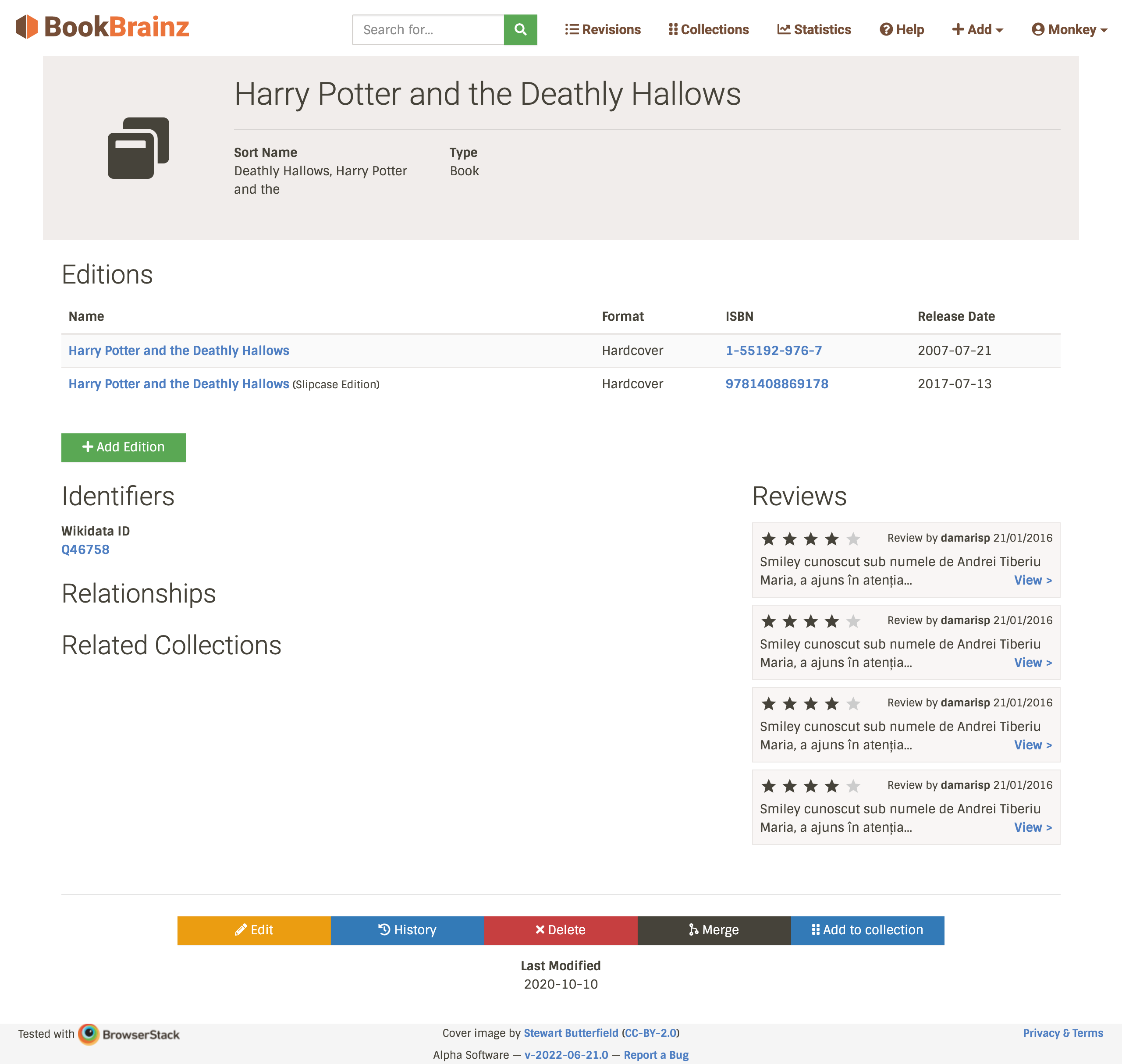The image size is (1122, 1064).
Task: View the third damarisp review
Action: point(1033,745)
